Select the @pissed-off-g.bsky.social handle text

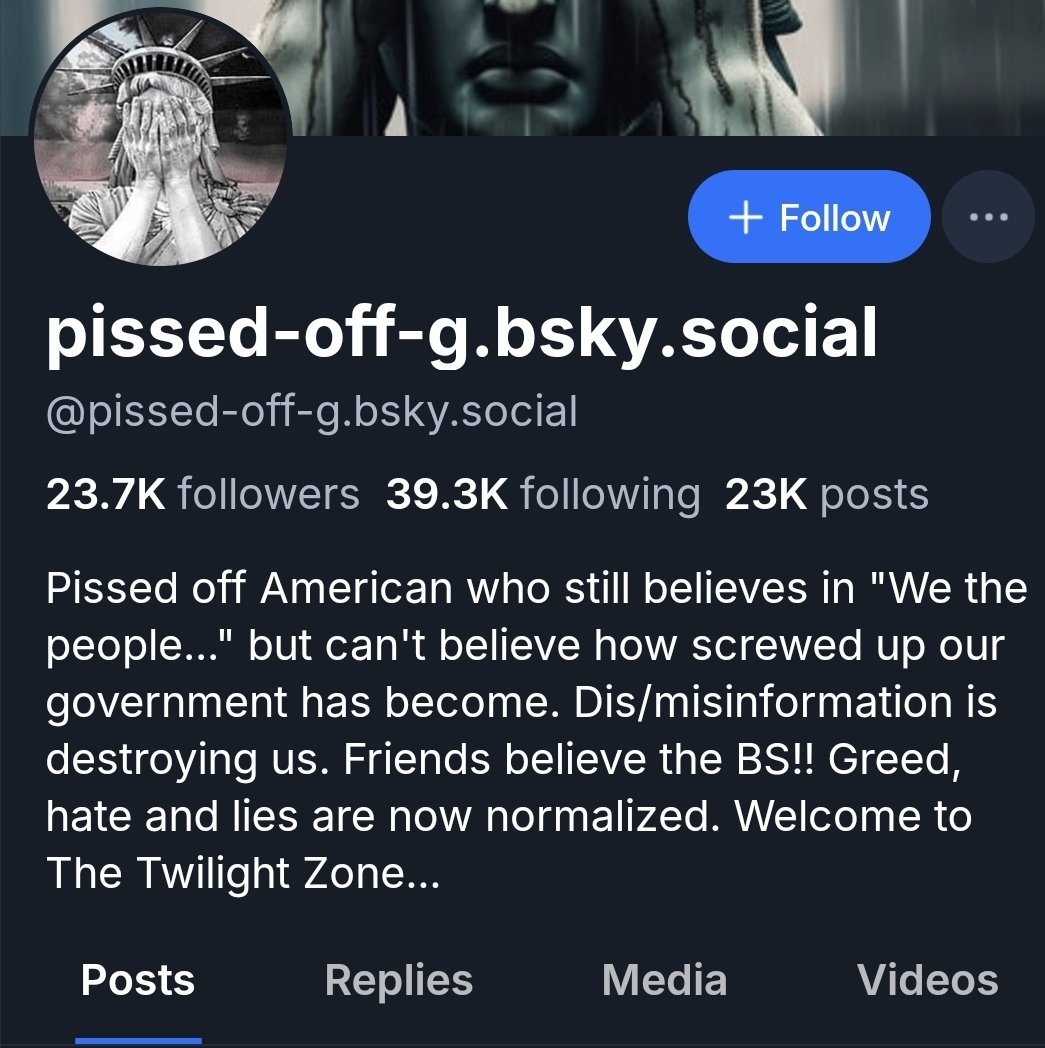pos(312,412)
